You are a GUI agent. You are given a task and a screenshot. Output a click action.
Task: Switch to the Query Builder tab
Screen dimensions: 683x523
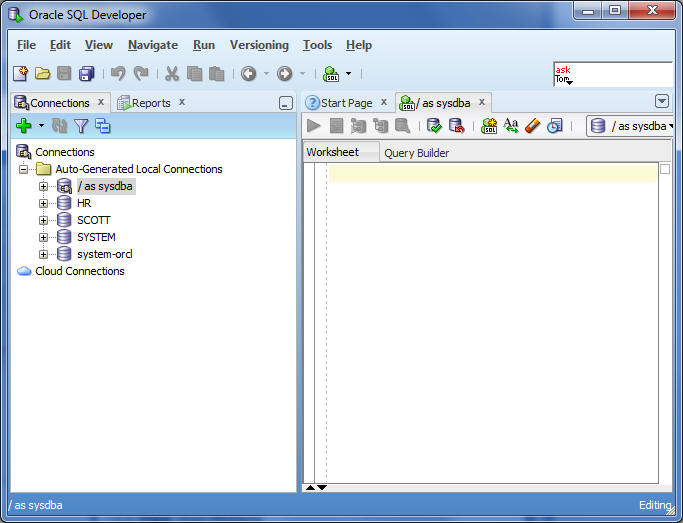pyautogui.click(x=416, y=153)
